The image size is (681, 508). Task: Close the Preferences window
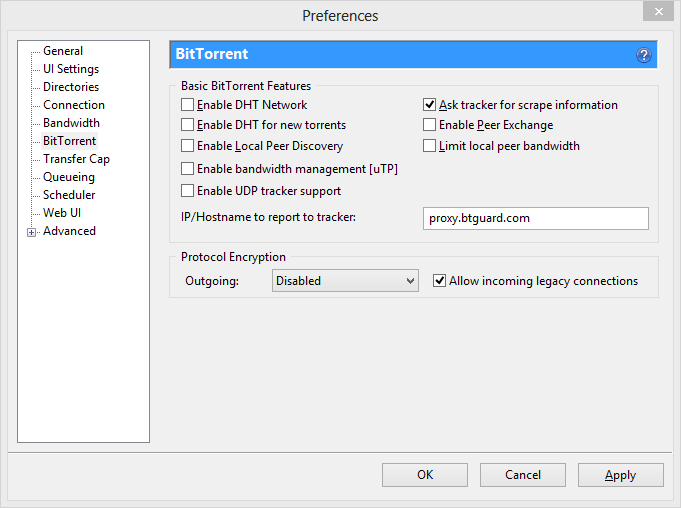[656, 12]
